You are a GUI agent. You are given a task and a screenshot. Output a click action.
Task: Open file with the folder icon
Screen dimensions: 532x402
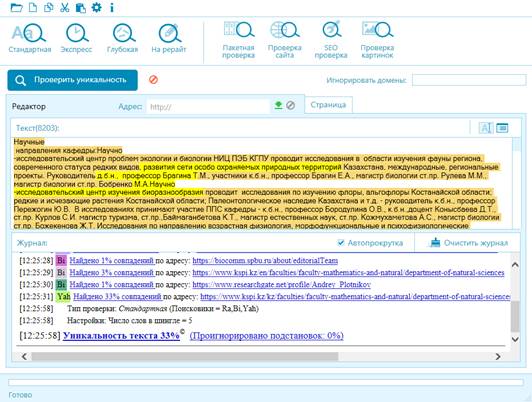click(x=16, y=7)
